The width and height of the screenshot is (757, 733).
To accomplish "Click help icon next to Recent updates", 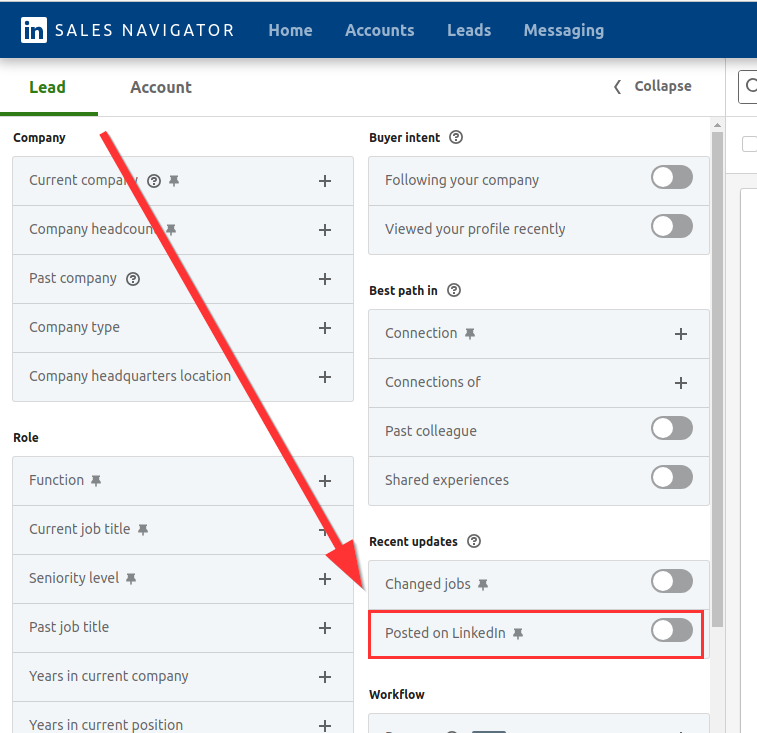I will (474, 542).
